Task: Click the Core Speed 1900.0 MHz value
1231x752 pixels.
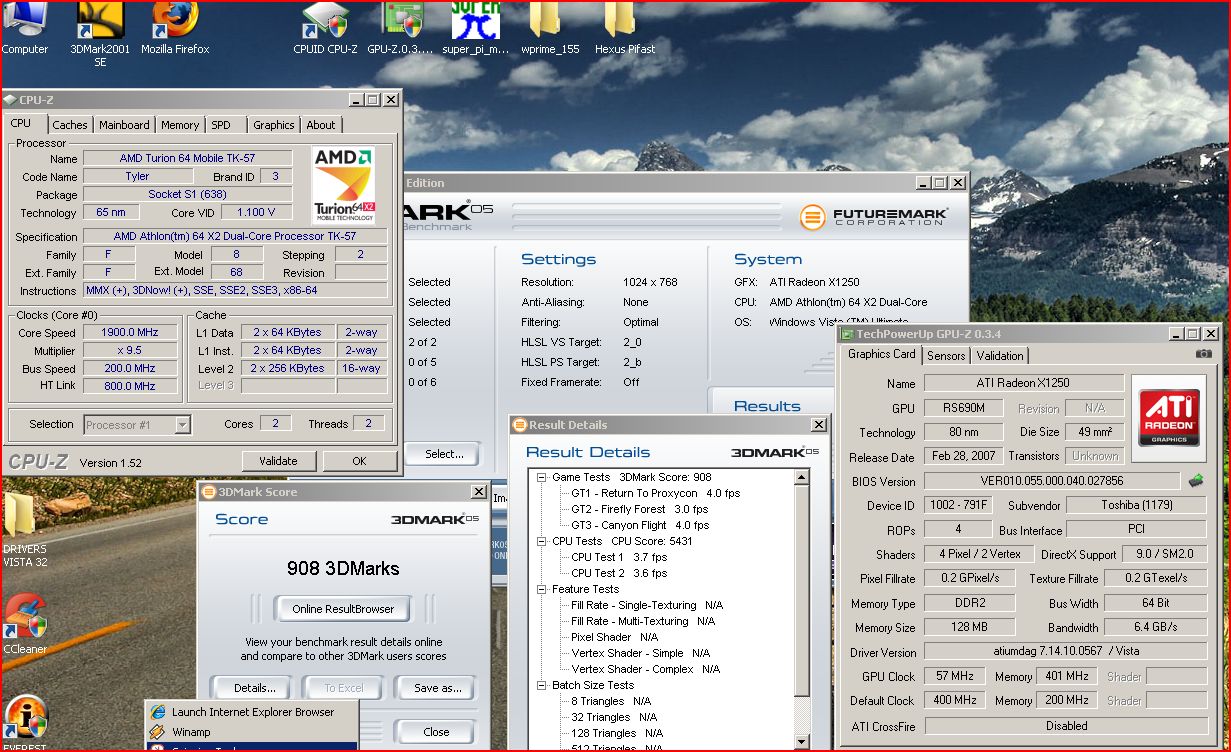Action: pyautogui.click(x=130, y=333)
